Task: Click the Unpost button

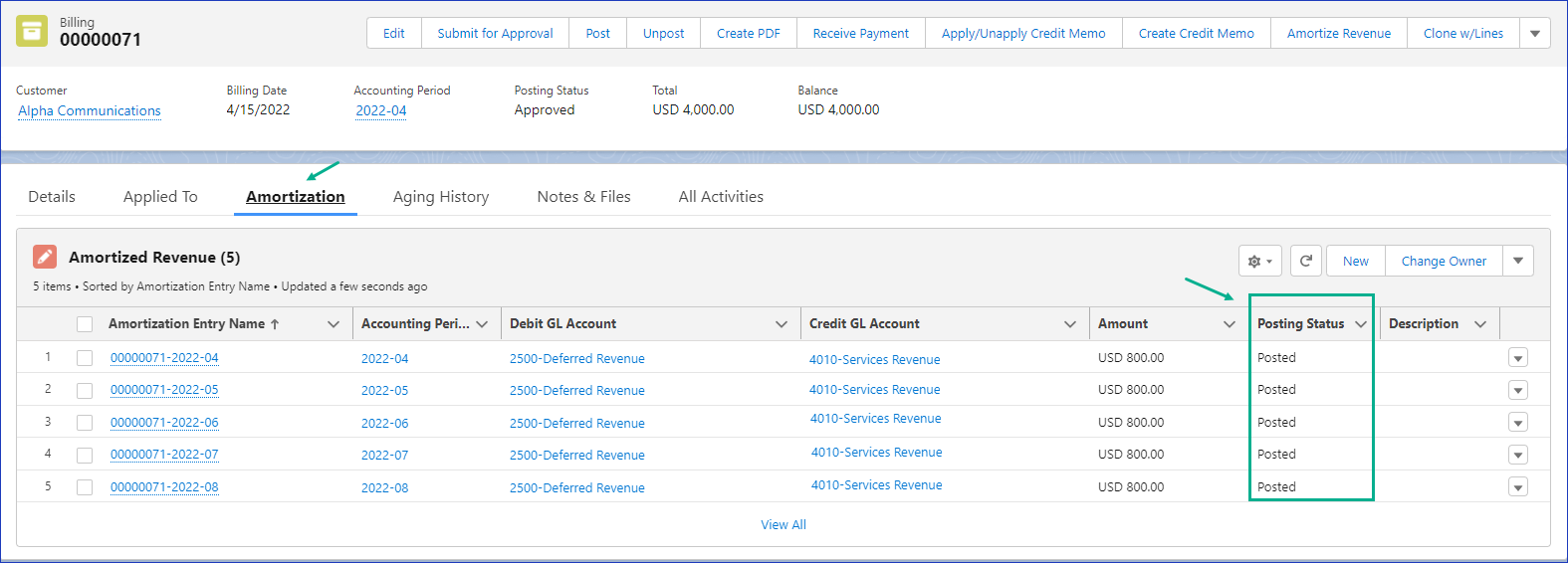Action: 663,33
